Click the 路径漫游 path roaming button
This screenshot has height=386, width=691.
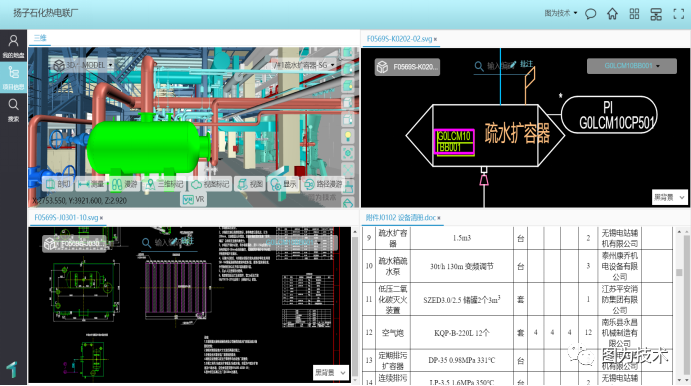323,184
